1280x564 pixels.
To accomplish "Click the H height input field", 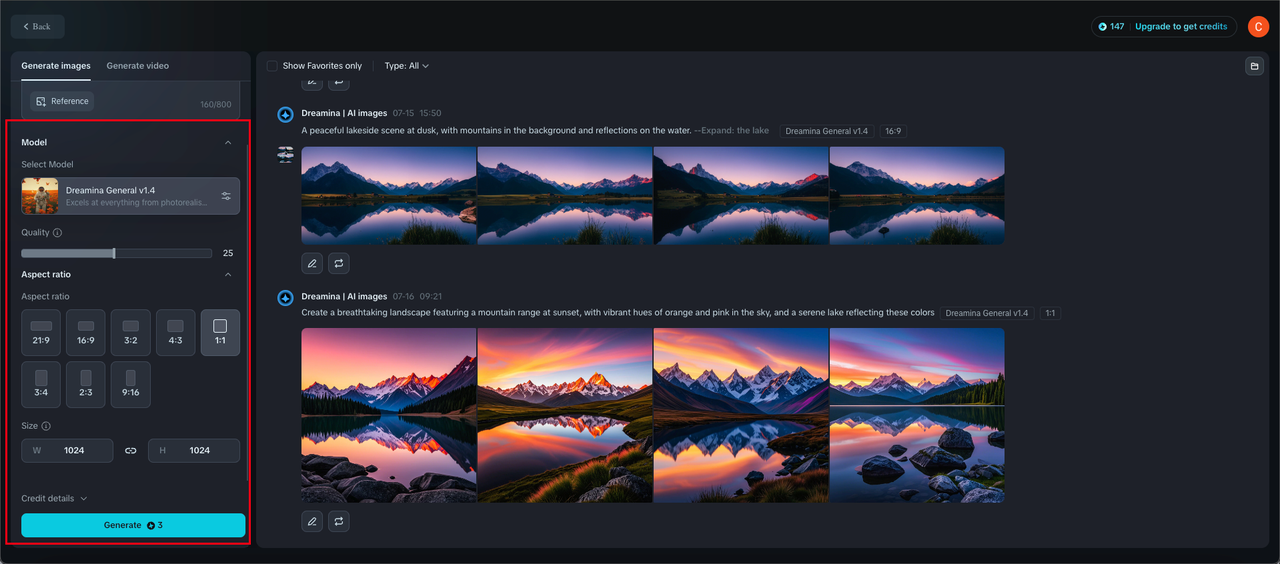I will (194, 451).
